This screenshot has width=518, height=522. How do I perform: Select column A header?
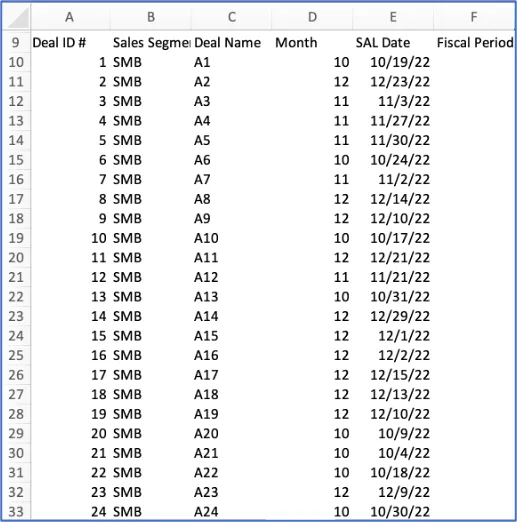pyautogui.click(x=70, y=17)
